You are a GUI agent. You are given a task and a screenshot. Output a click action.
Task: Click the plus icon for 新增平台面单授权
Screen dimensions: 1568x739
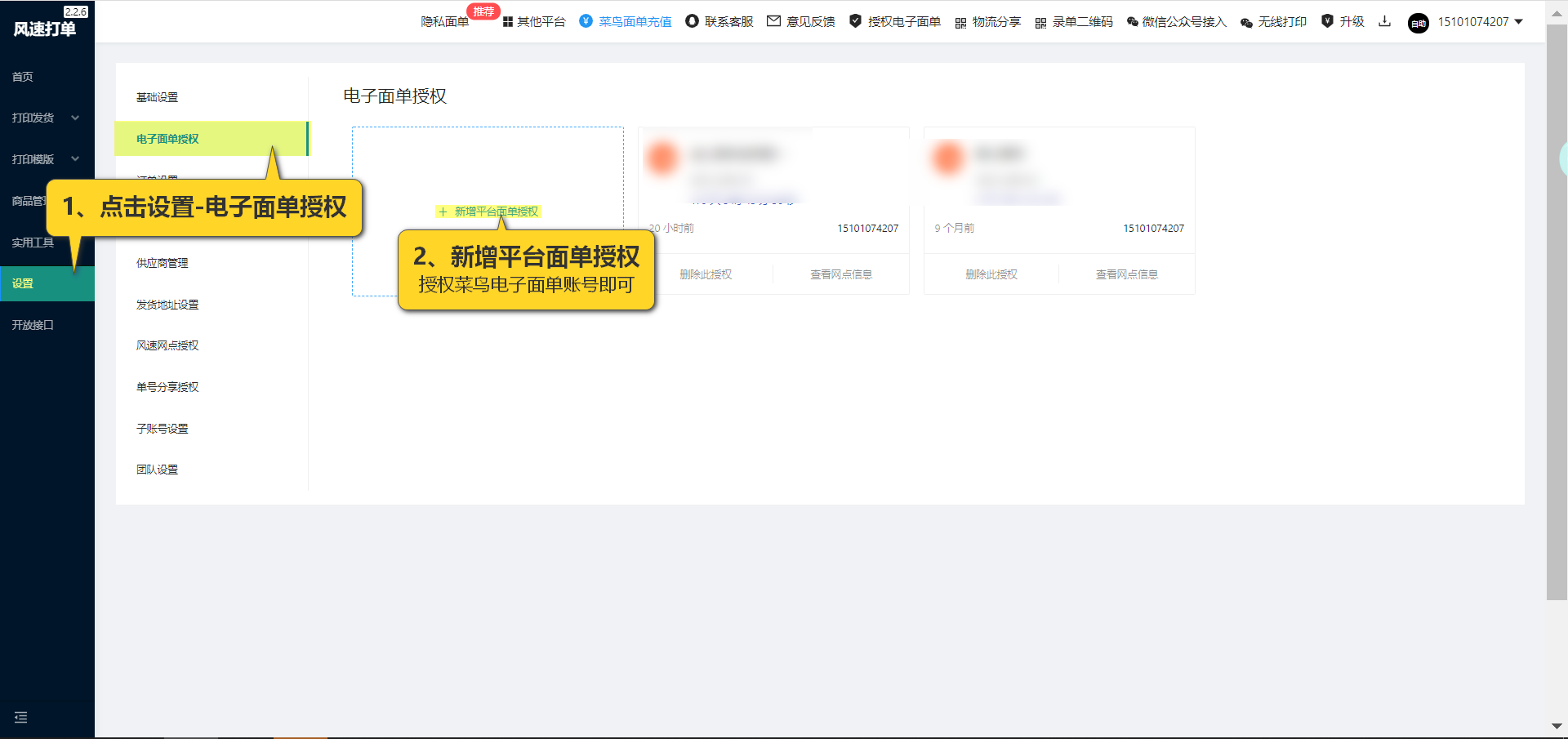pos(443,212)
